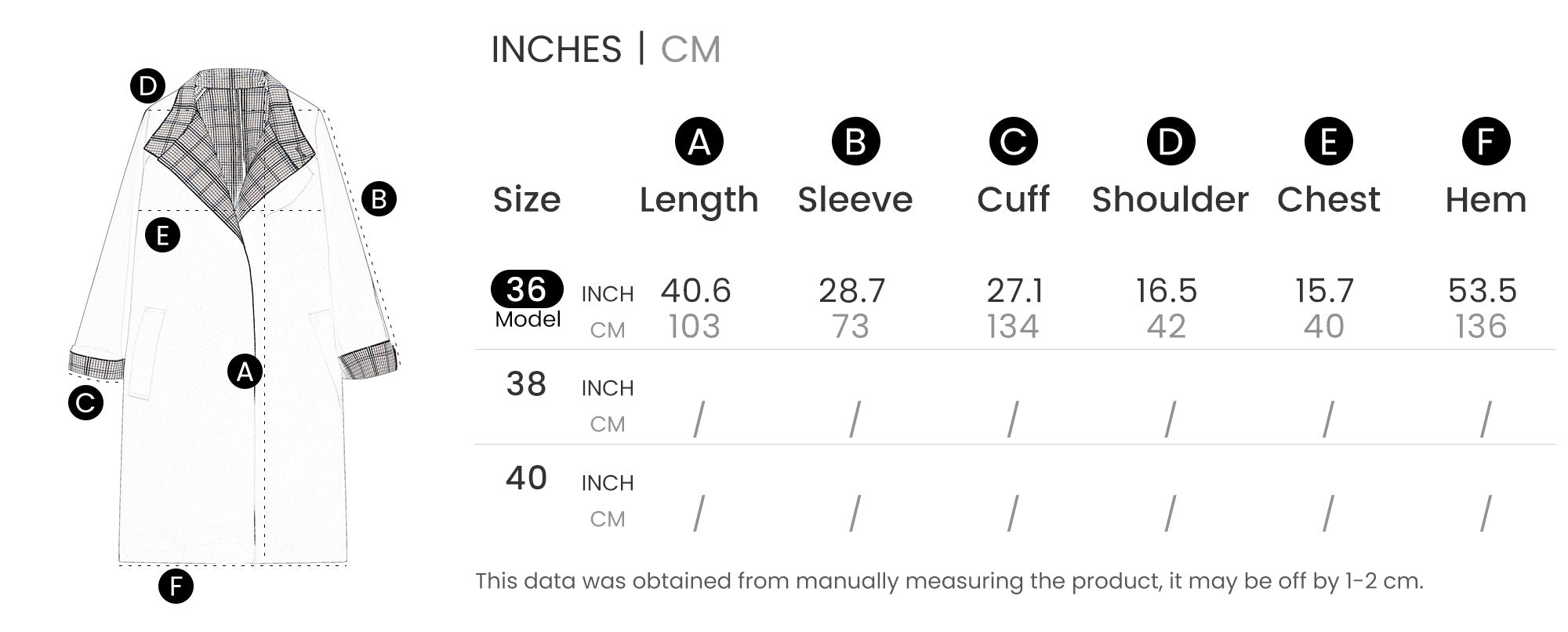Click the C circle icon above Cuff
This screenshot has width=1568, height=632.
tap(1013, 141)
